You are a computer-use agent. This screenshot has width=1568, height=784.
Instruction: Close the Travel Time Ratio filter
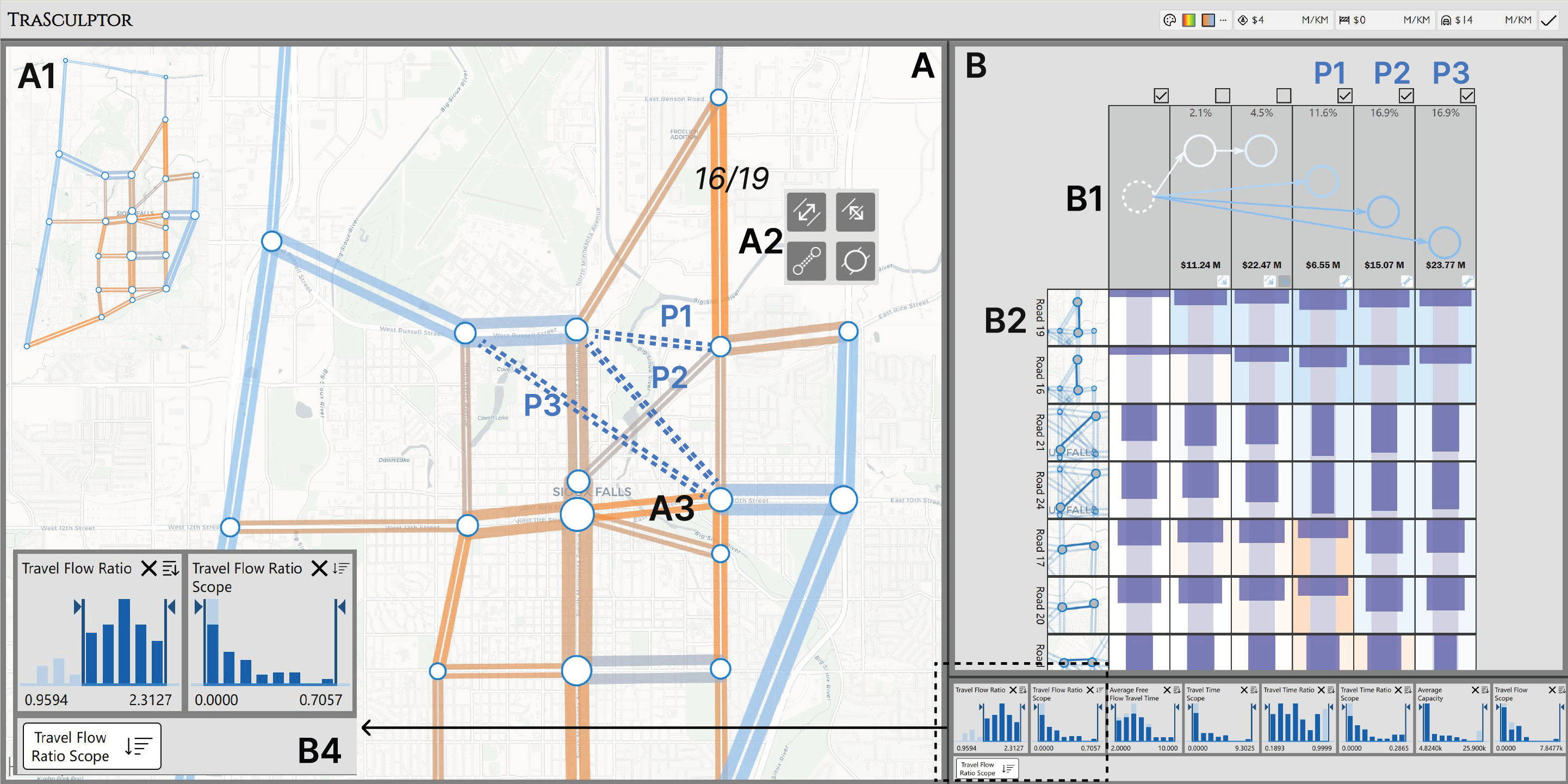point(1321,690)
